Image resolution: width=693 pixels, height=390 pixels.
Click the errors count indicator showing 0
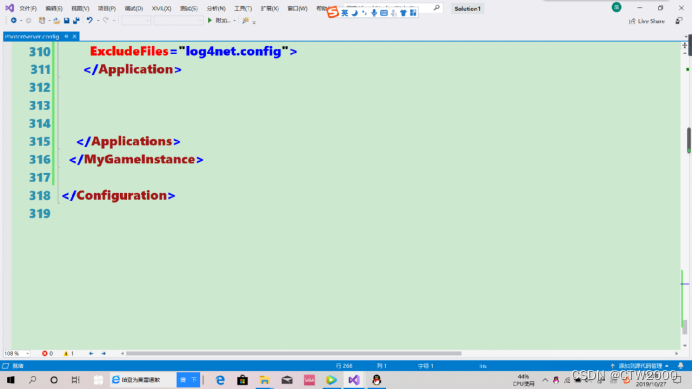pos(47,353)
